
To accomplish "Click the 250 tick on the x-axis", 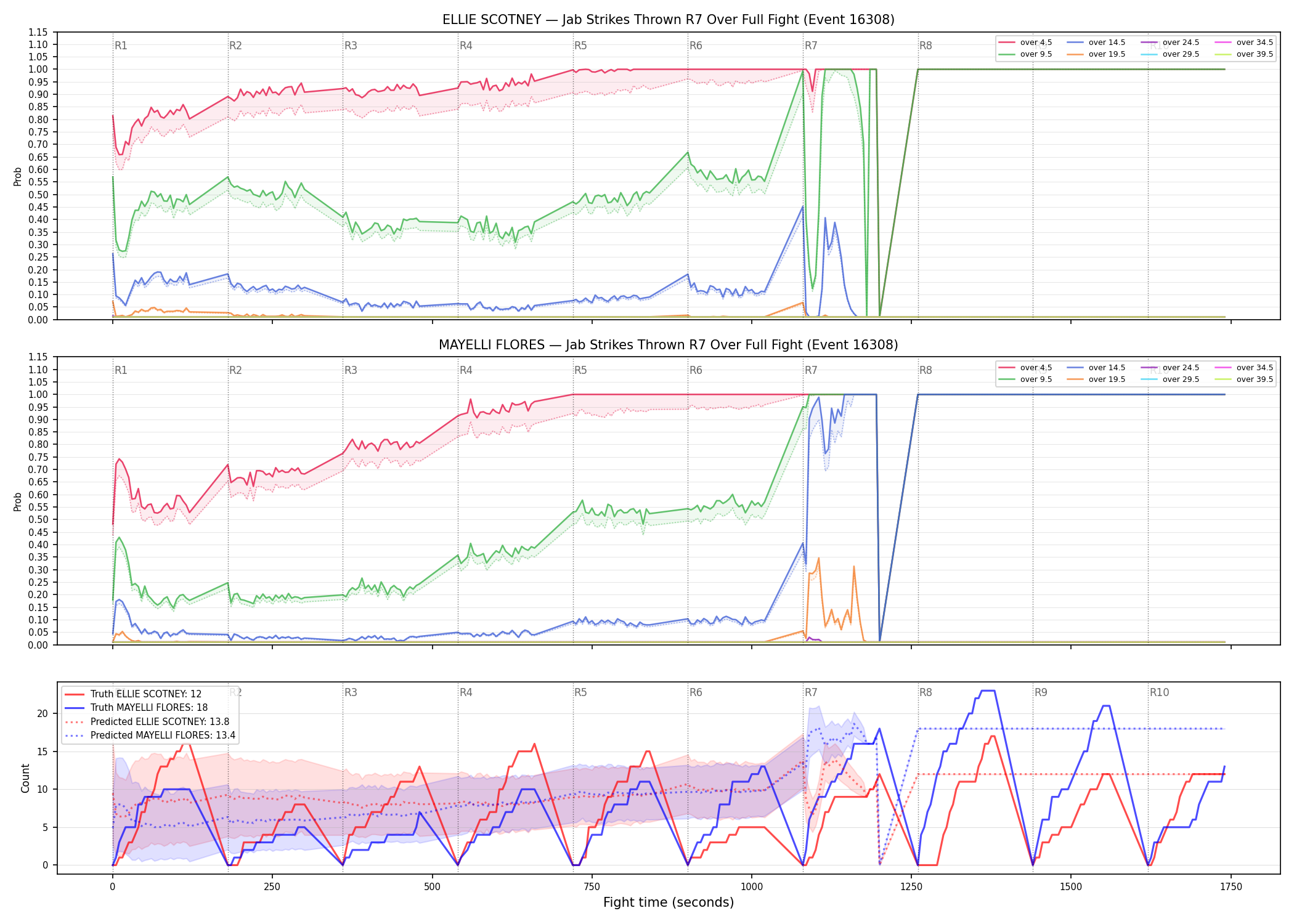I will point(272,887).
